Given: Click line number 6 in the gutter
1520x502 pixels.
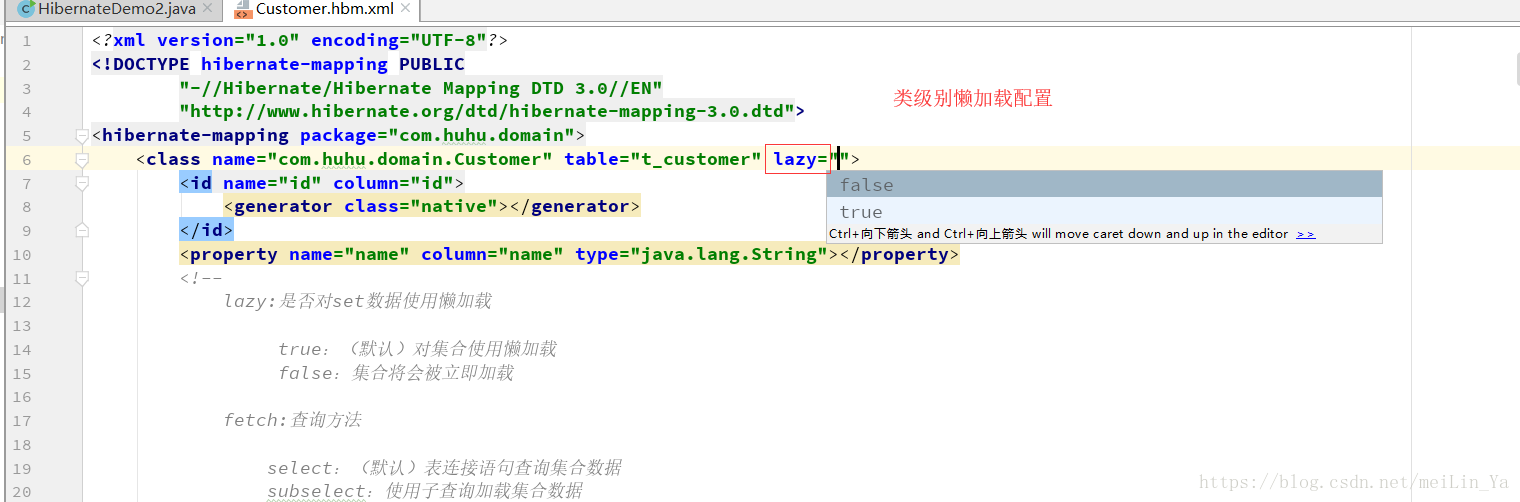Looking at the screenshot, I should coord(26,159).
